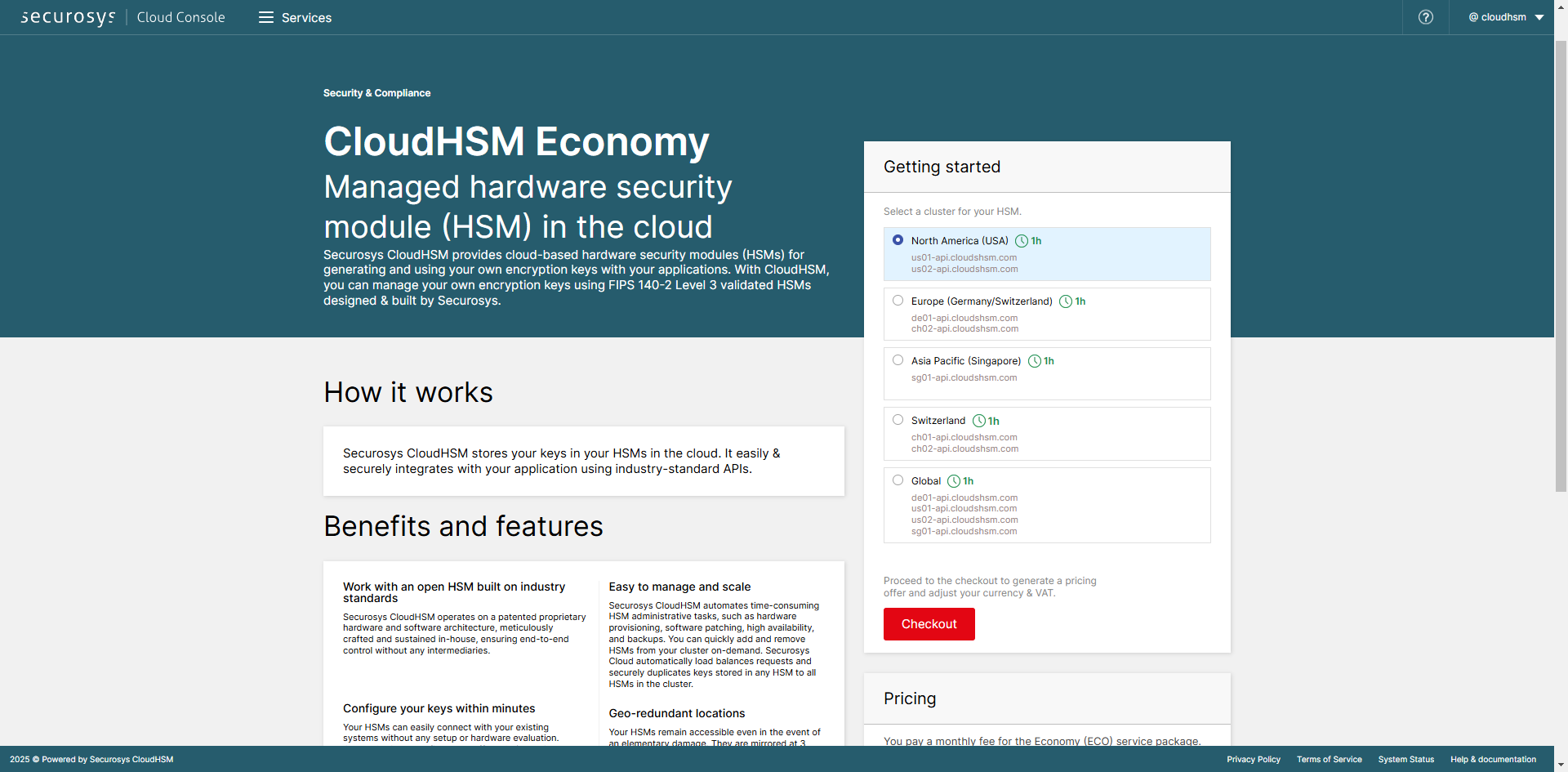Viewport: 1568px width, 772px height.
Task: Click the hamburger Services menu icon
Action: coord(265,17)
